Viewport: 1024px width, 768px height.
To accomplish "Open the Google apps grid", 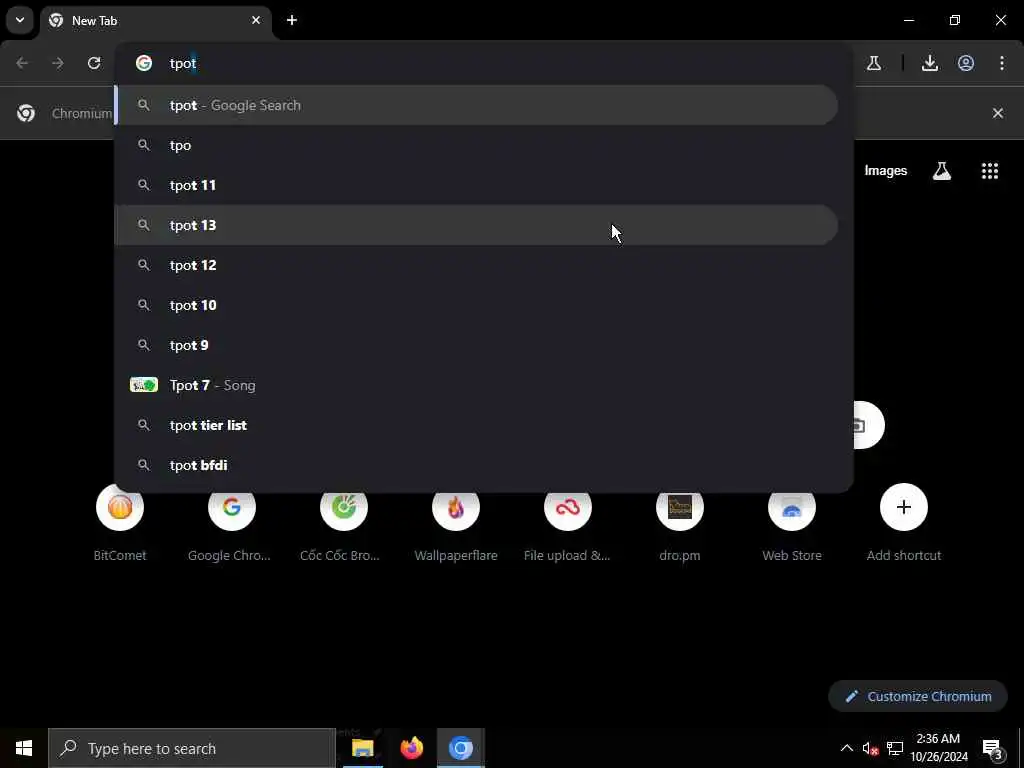I will (x=990, y=170).
